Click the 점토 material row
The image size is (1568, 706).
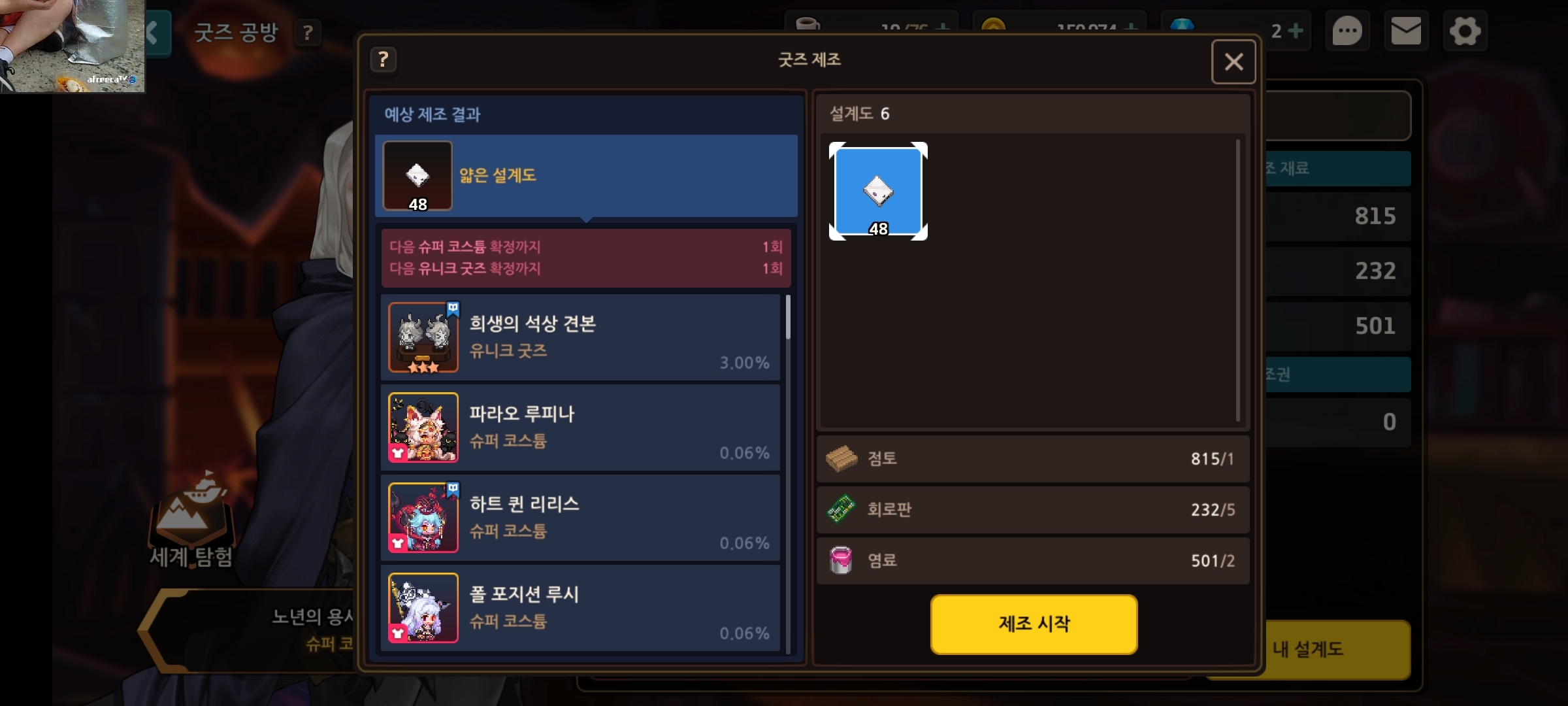point(1033,459)
